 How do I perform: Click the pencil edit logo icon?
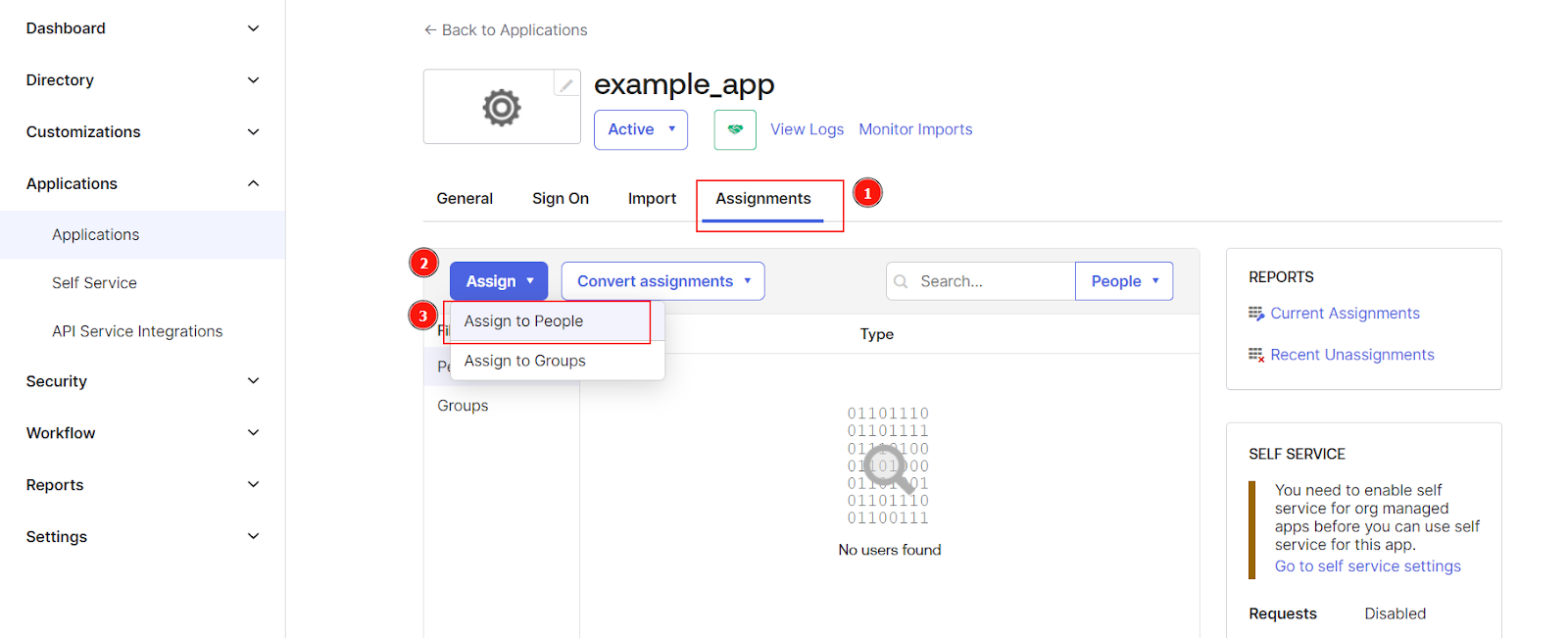(566, 85)
